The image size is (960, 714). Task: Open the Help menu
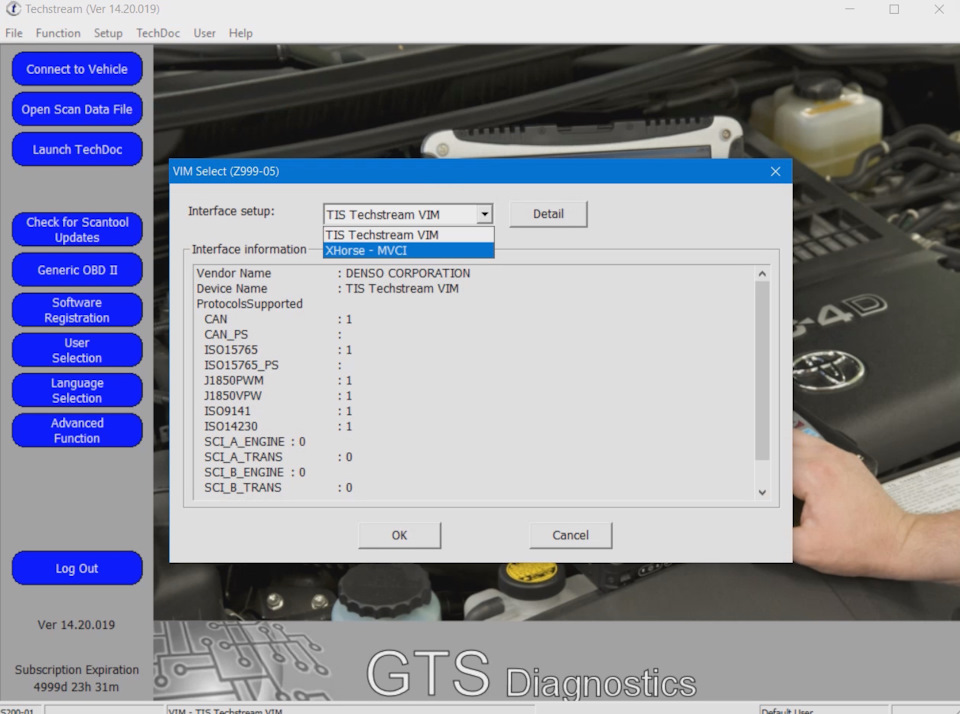tap(241, 33)
